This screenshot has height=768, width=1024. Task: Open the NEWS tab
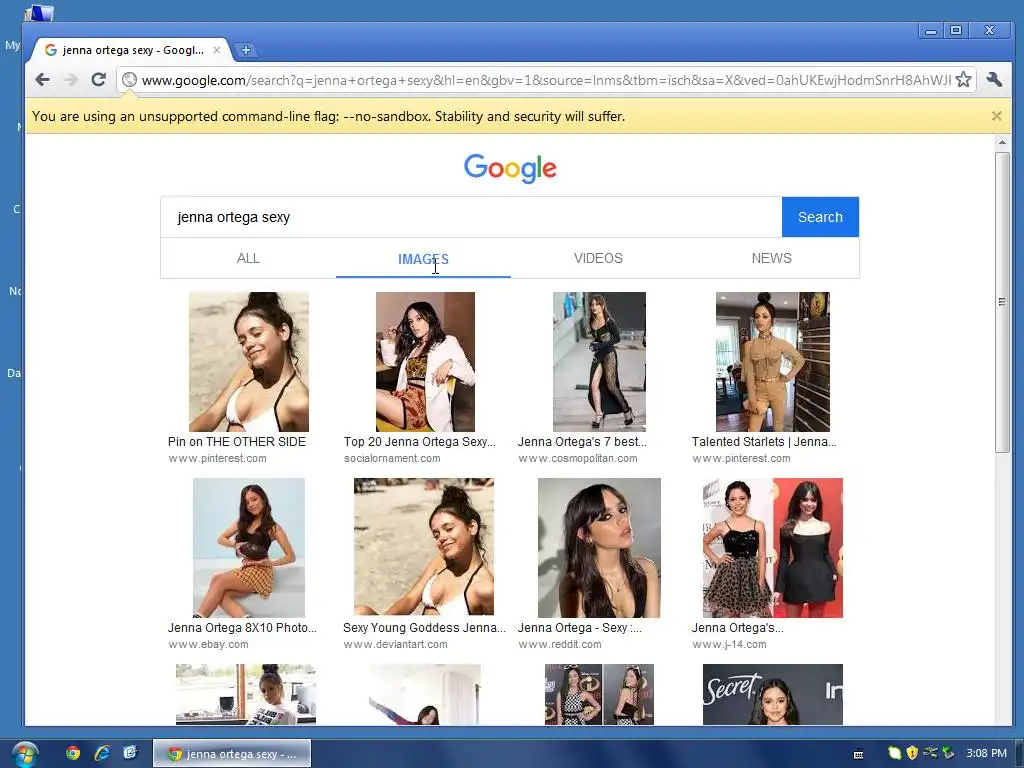pyautogui.click(x=771, y=258)
